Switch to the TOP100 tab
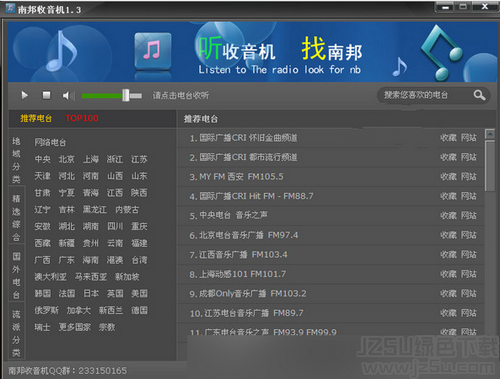 coord(82,118)
